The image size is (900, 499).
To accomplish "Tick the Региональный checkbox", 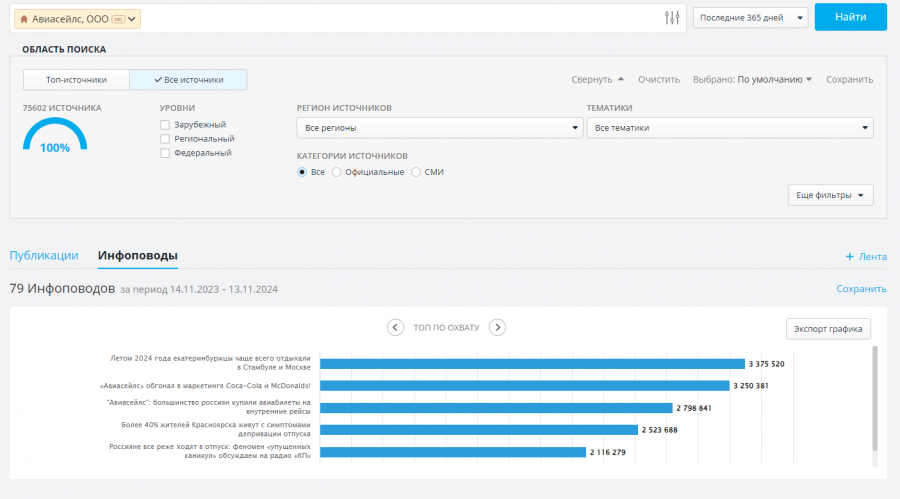I will point(165,139).
